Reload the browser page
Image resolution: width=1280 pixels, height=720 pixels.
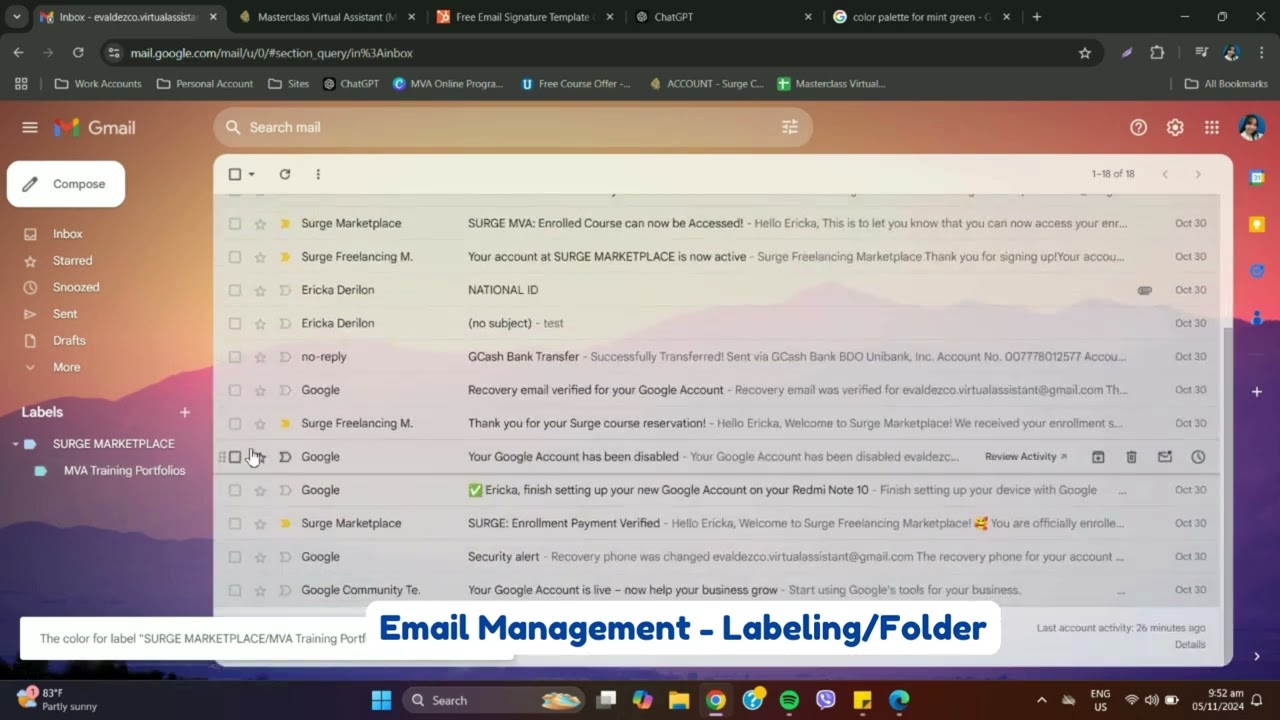pos(78,53)
